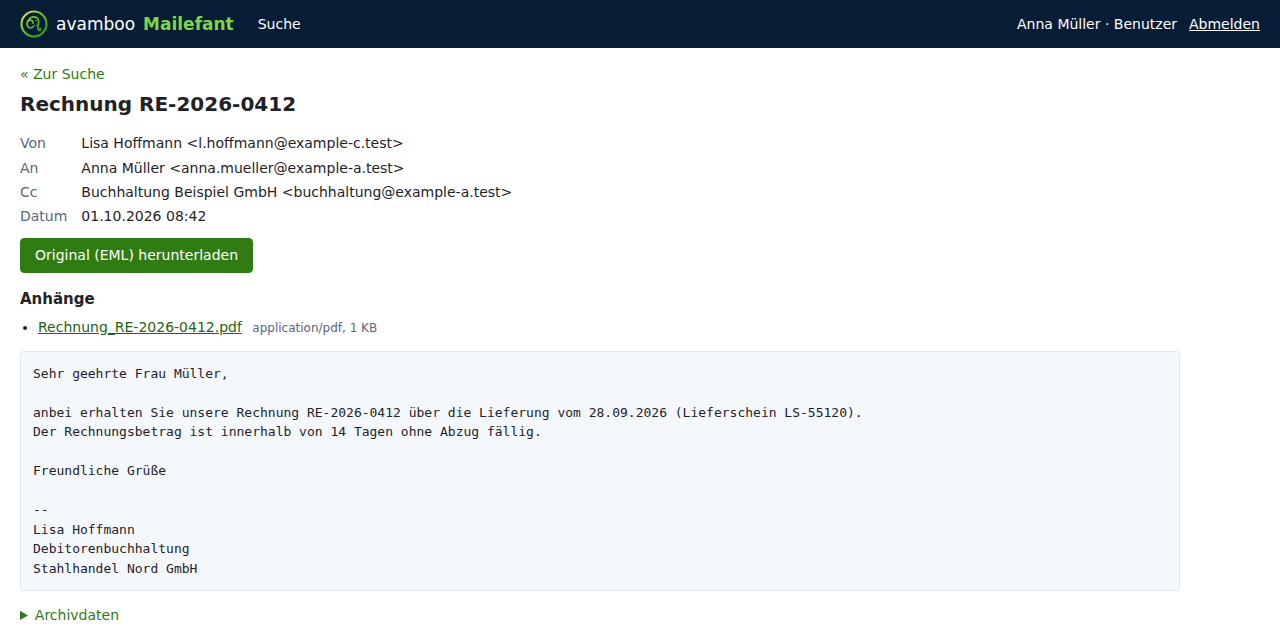Click the application/pdf, 1 KB label
Screen dimensions: 1280x640
tap(315, 328)
